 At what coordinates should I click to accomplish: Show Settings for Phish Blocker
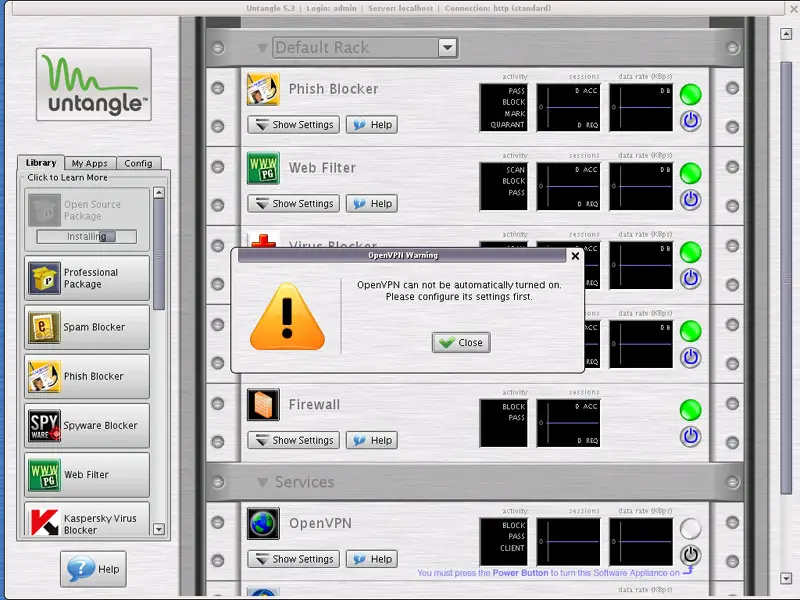click(293, 124)
